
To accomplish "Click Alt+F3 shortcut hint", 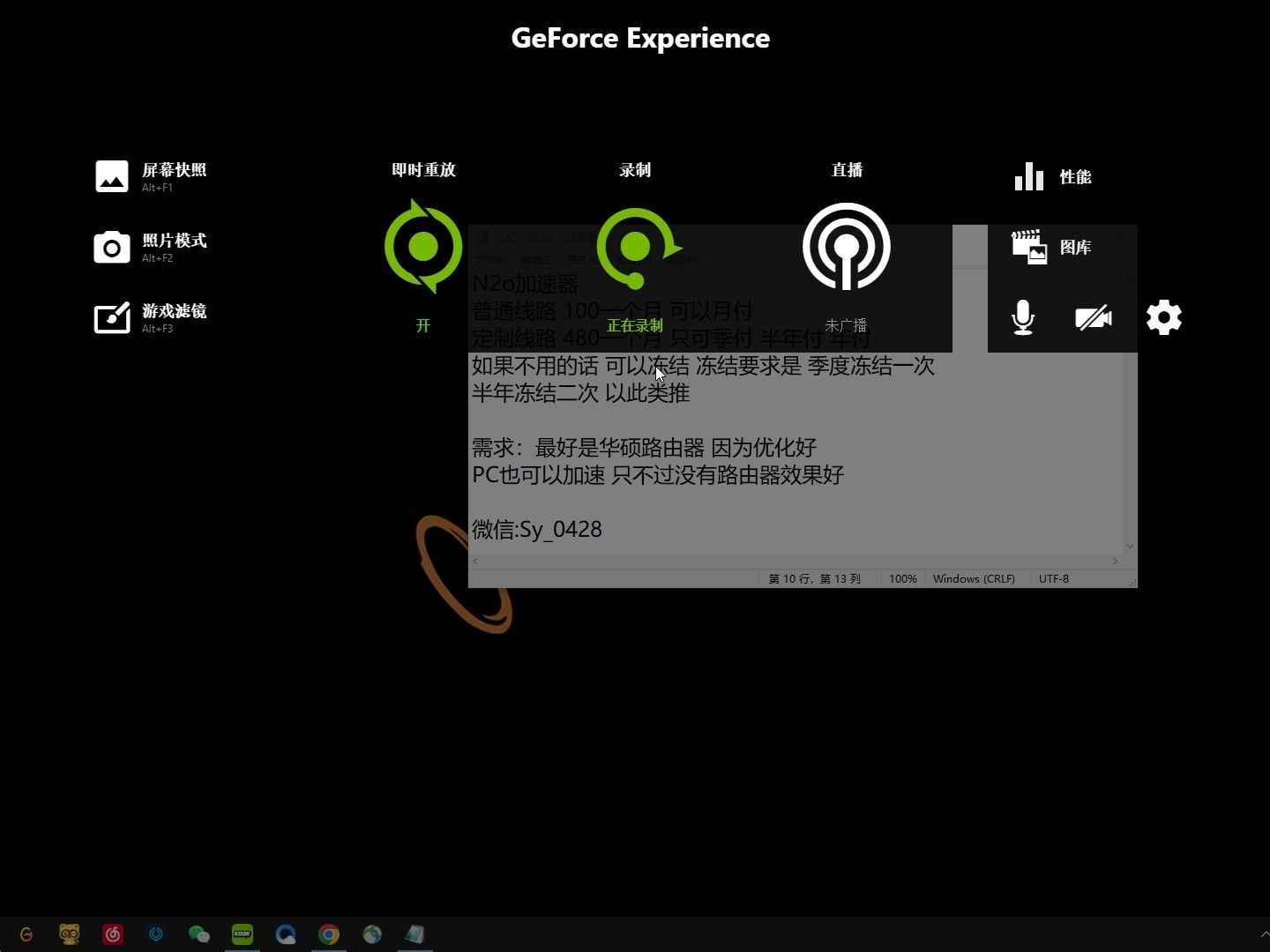I will 157,329.
